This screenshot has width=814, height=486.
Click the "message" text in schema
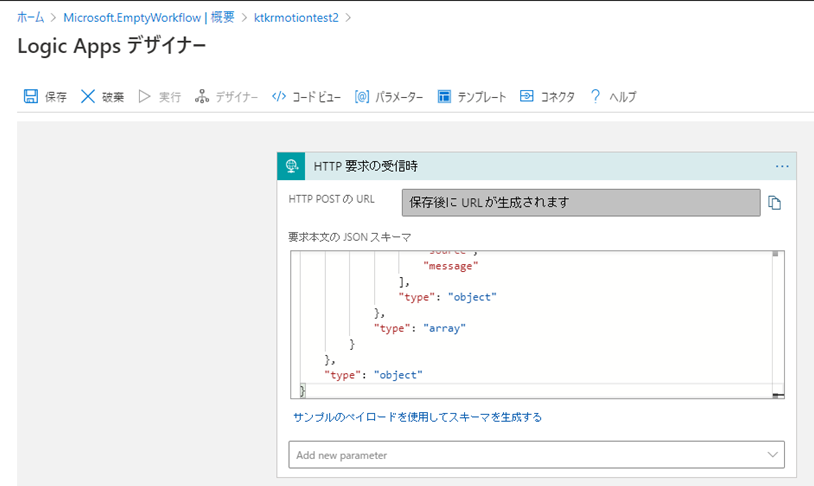click(x=451, y=266)
